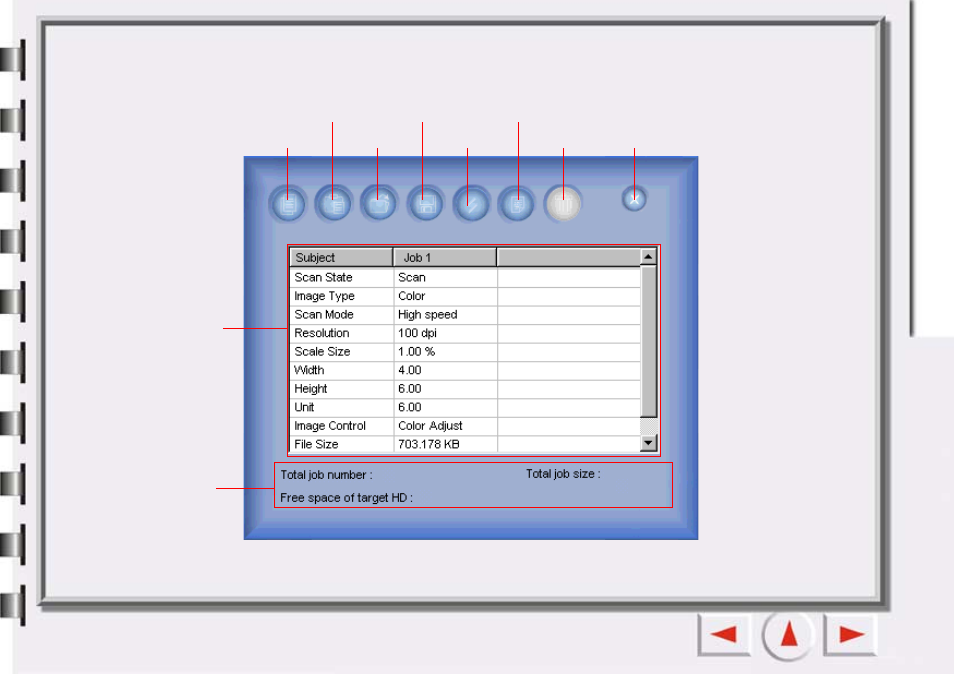This screenshot has height=674, width=954.
Task: Select the File Size row label
Action: tap(316, 444)
